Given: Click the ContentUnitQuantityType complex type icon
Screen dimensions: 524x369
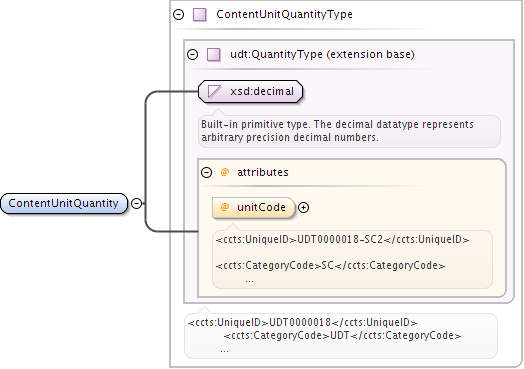Looking at the screenshot, I should (x=200, y=15).
